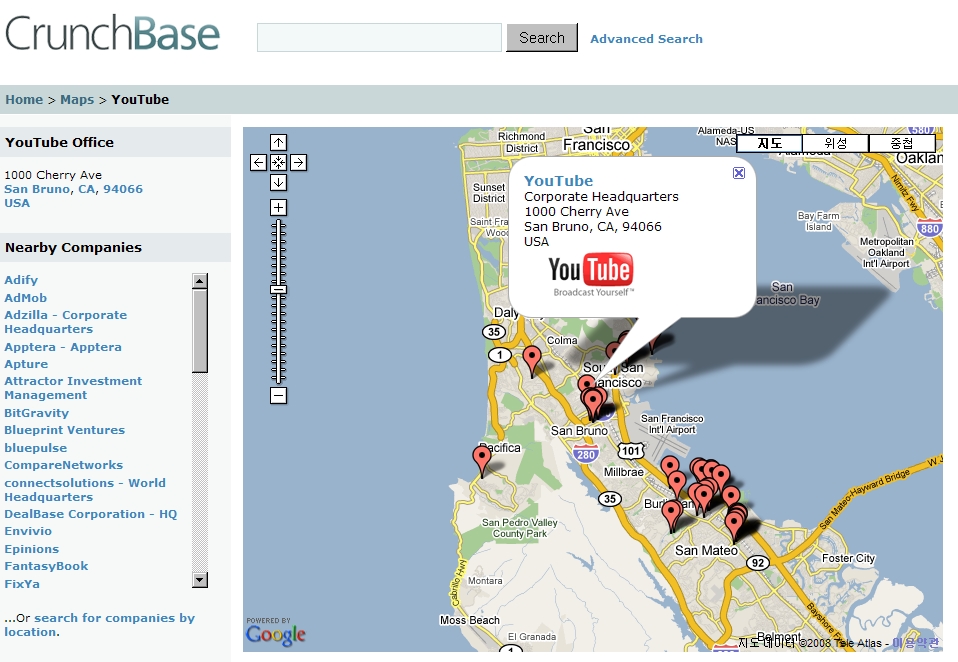This screenshot has height=662, width=958.
Task: Click the zoom slider handle on the map
Action: [279, 289]
